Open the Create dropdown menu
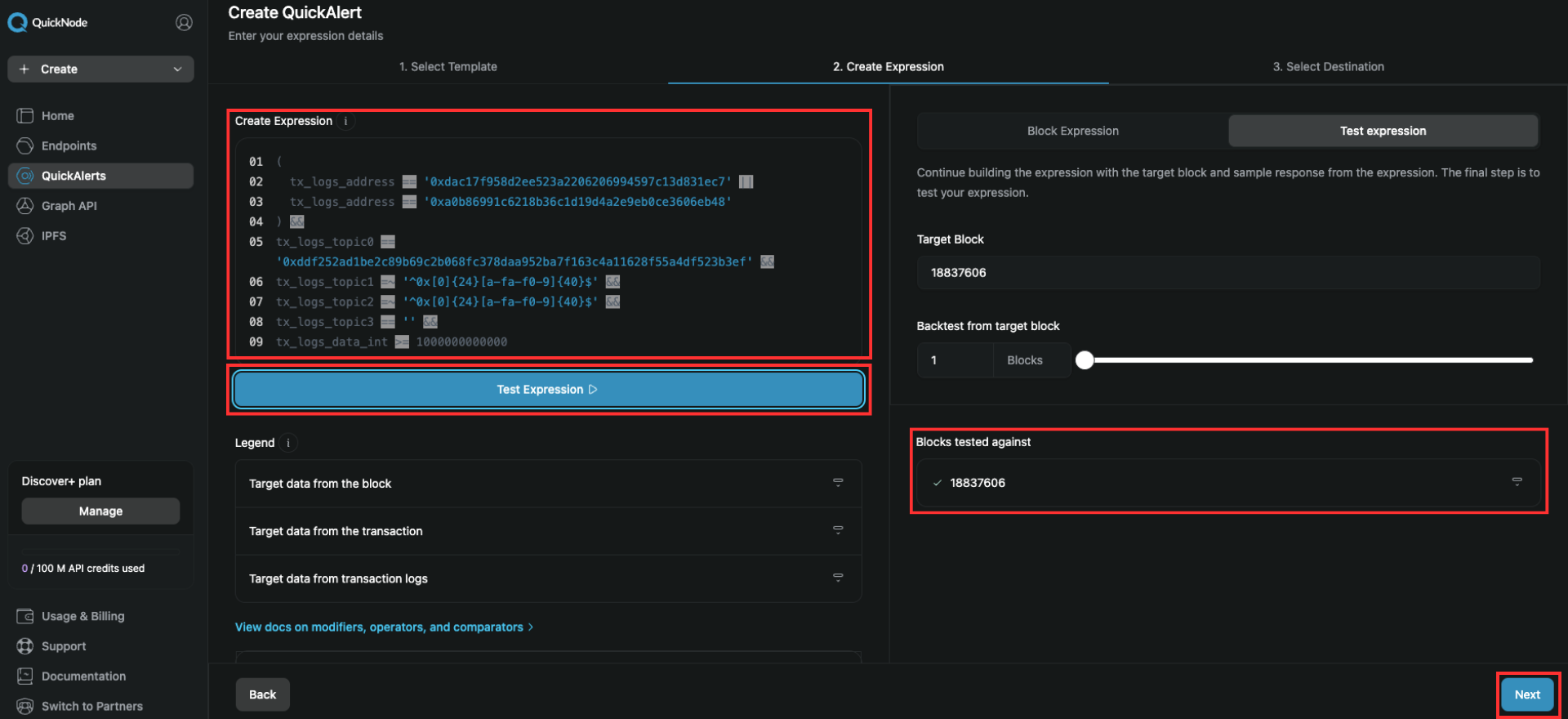 [100, 69]
